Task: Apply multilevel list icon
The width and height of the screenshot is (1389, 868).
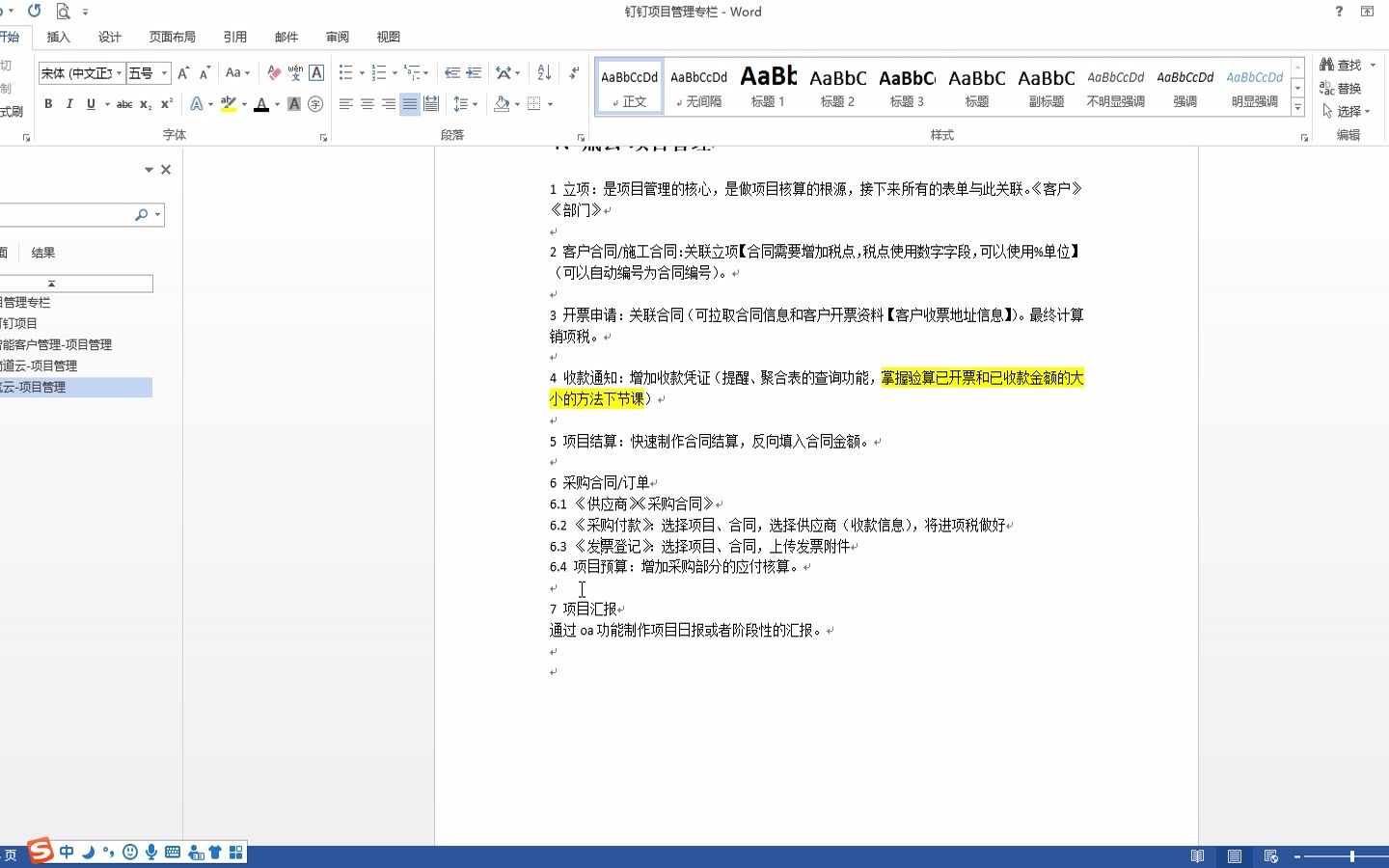Action: [x=412, y=73]
